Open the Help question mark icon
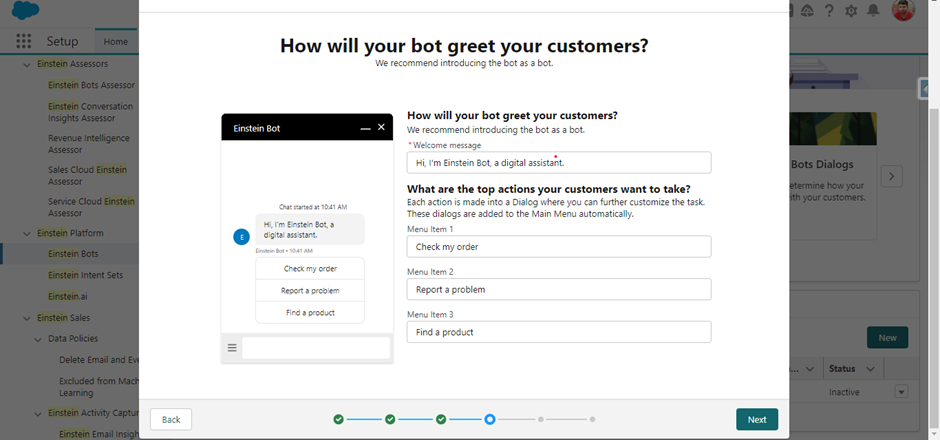Screen dimensions: 940x440 829,10
